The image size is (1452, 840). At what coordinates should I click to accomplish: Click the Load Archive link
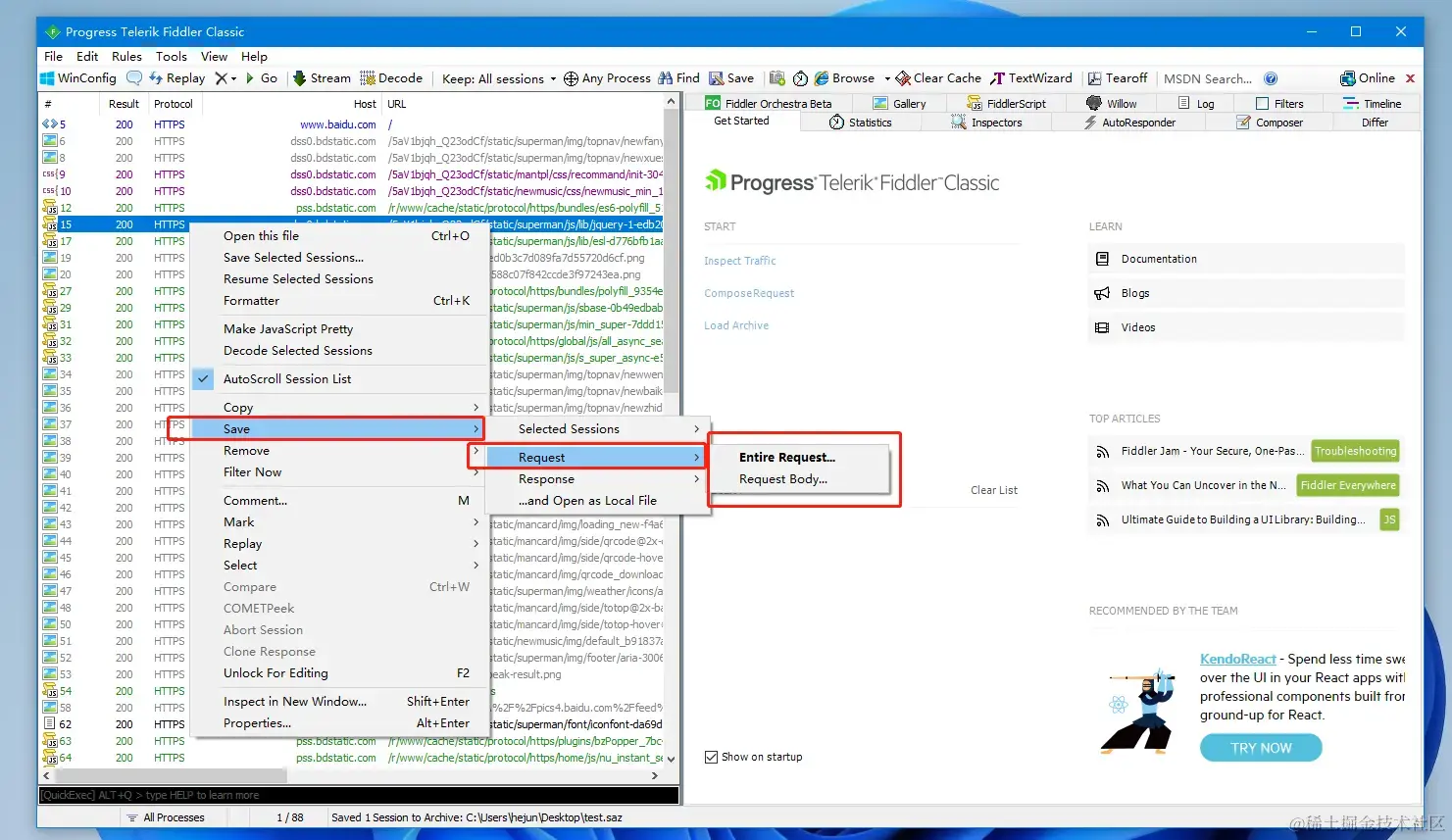[x=736, y=325]
